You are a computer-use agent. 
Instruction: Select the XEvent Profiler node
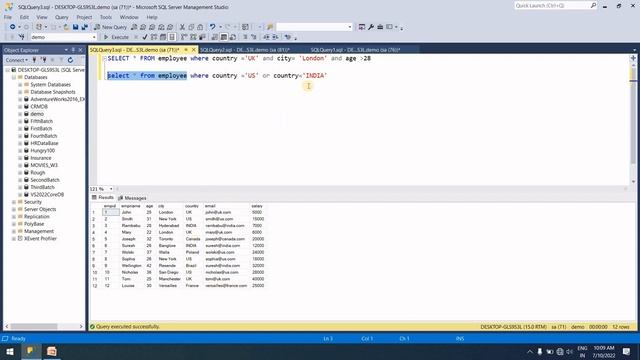click(x=40, y=239)
